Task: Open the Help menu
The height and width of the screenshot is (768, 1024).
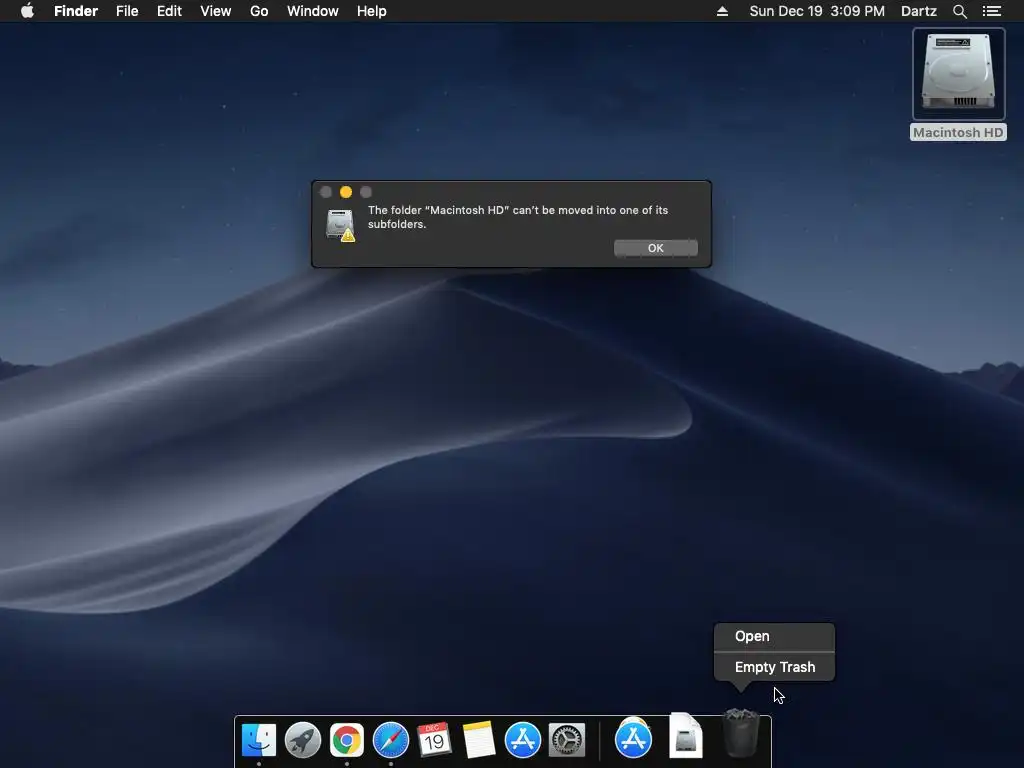Action: [372, 11]
